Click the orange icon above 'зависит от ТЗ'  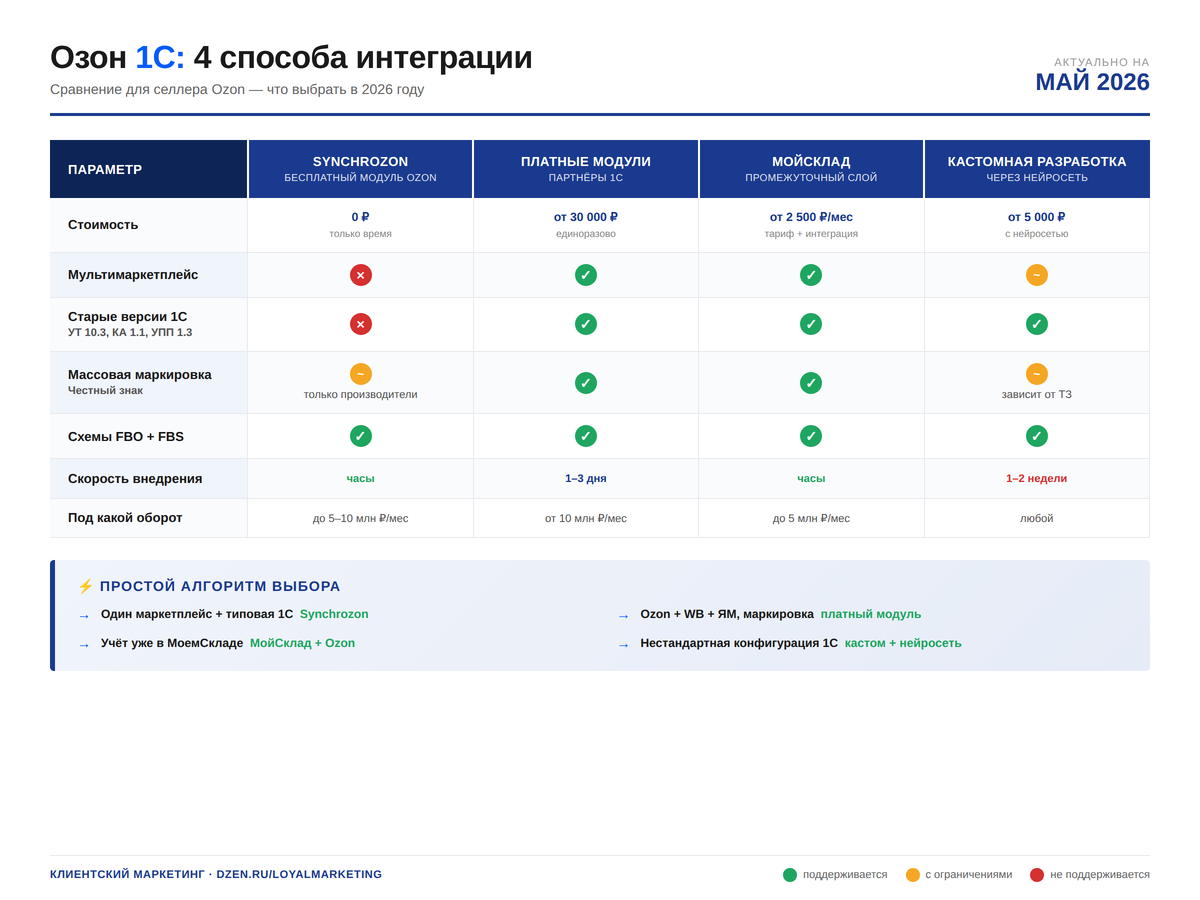(1037, 374)
